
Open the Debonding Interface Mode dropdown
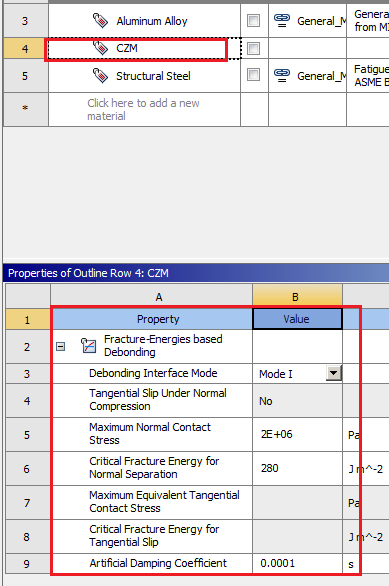(333, 373)
